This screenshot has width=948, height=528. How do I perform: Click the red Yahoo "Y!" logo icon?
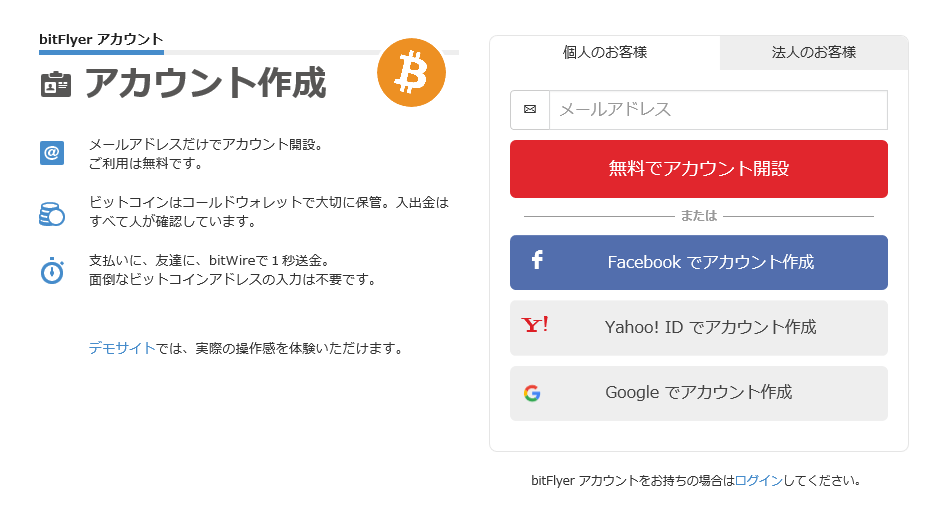click(535, 326)
